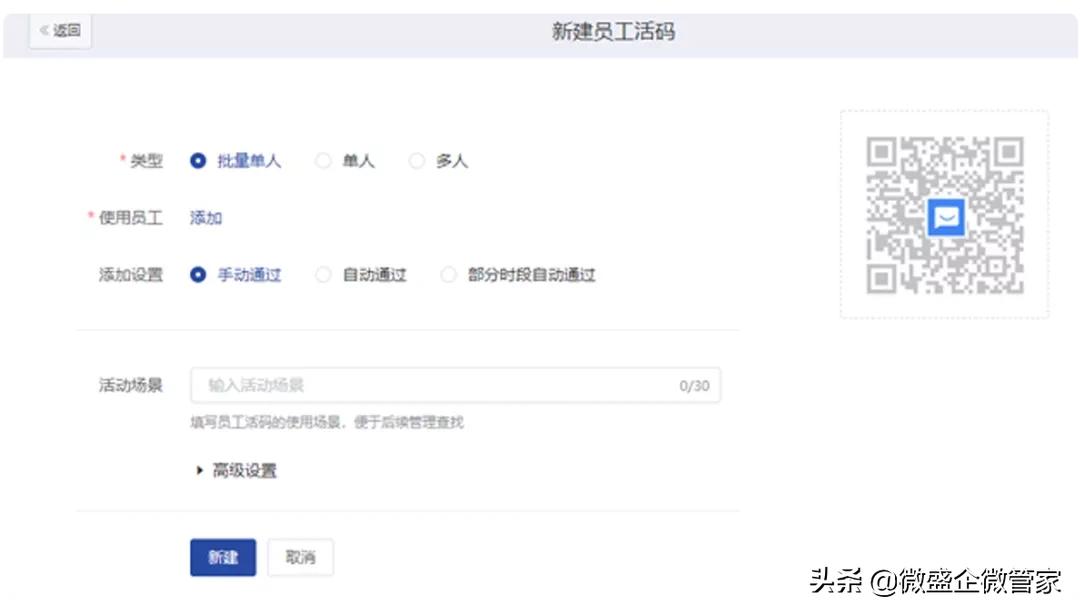This screenshot has height=613, width=1080.
Task: Click the 返回 button at top left
Action: [58, 30]
